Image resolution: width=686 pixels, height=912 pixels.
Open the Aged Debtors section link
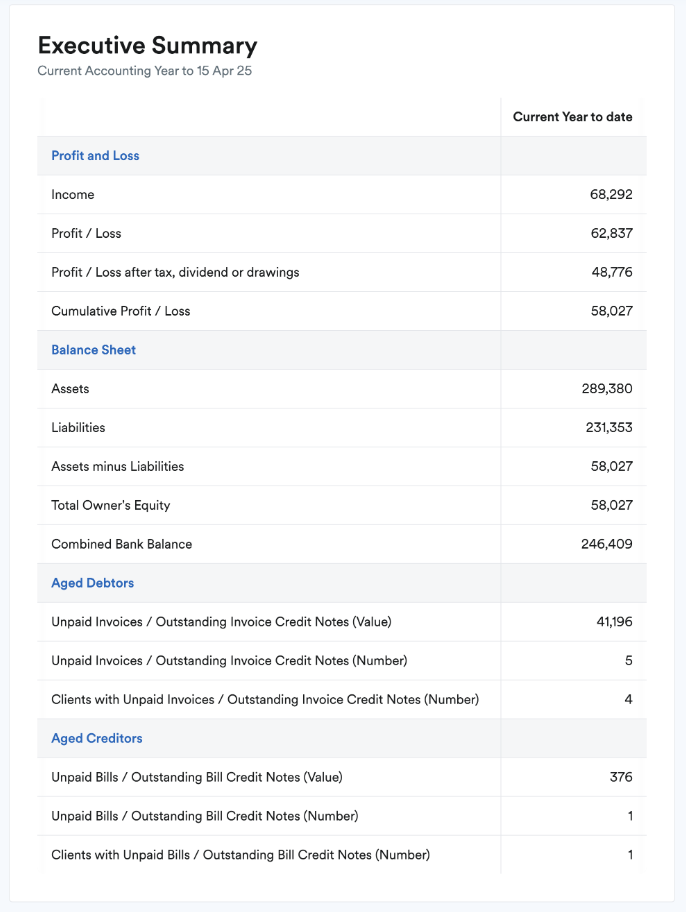93,583
